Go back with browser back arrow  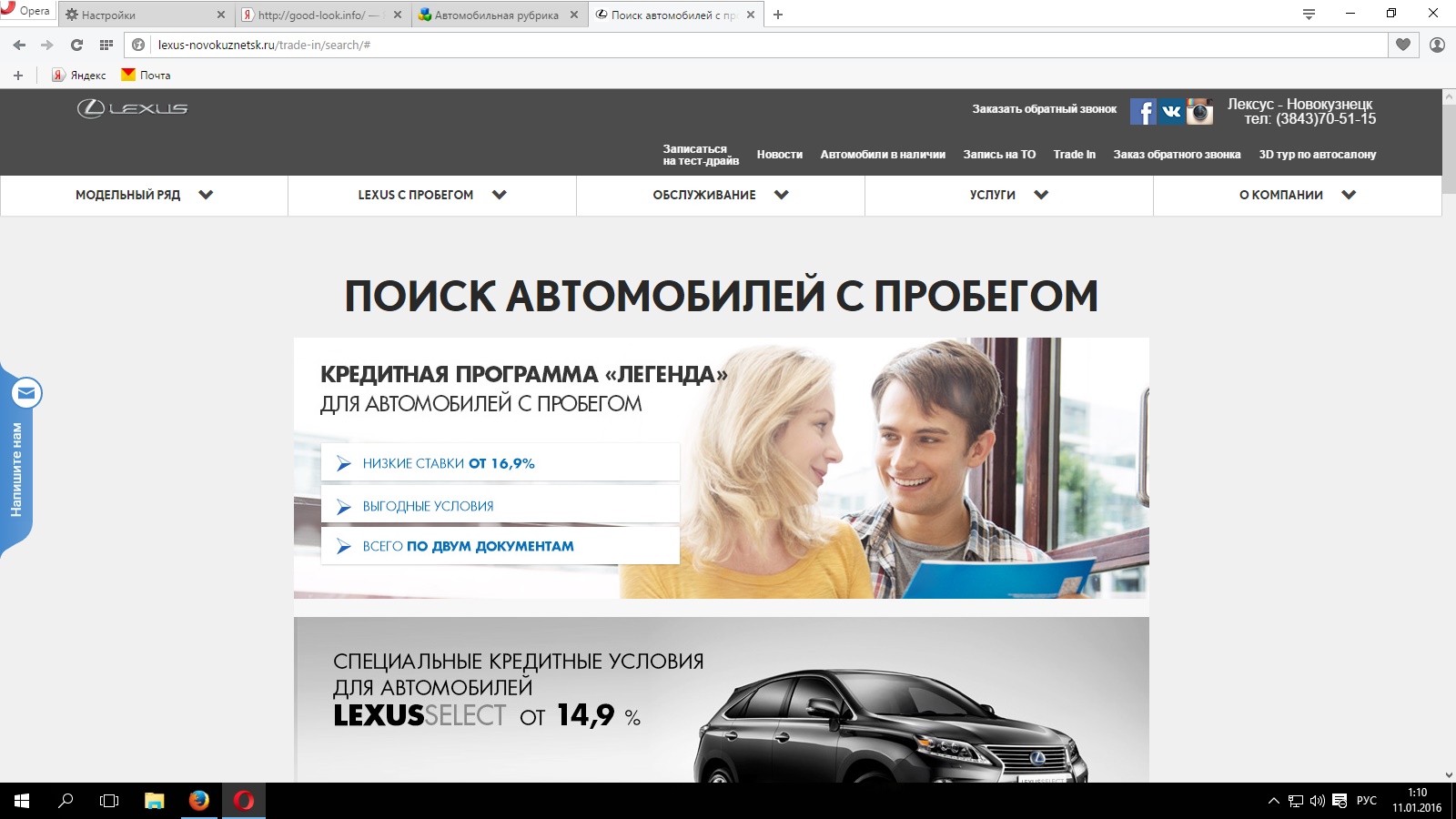(19, 45)
